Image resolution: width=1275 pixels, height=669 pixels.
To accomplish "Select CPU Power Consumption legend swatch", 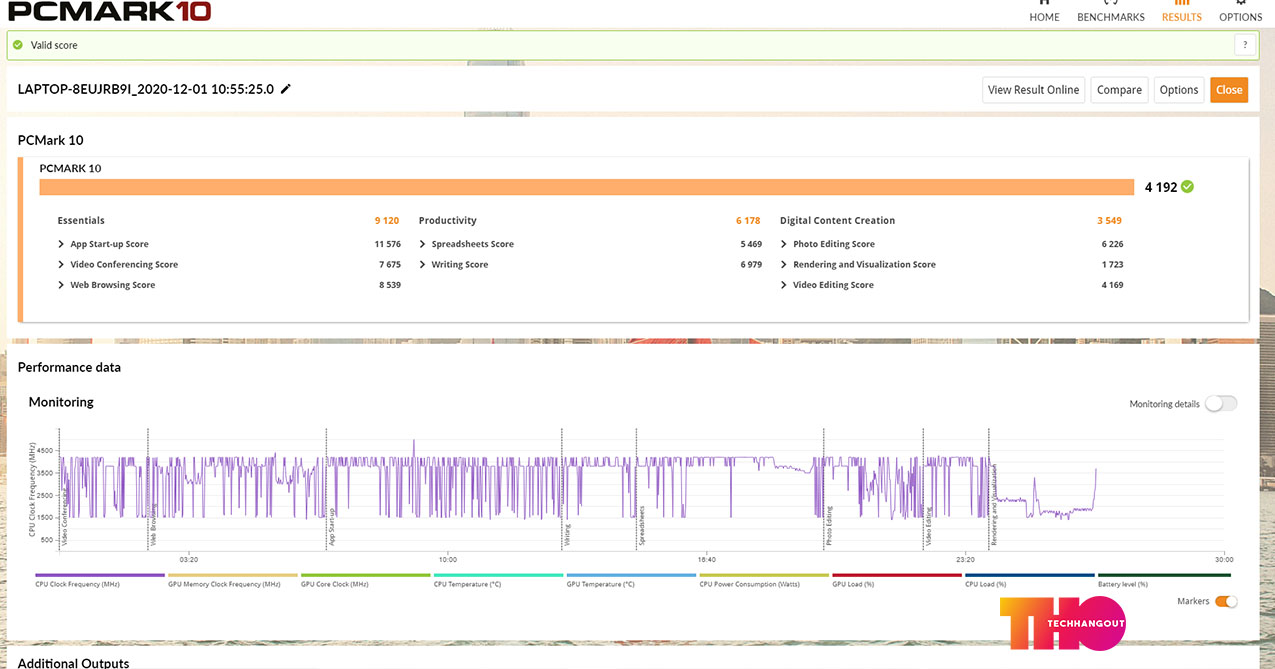I will [764, 575].
